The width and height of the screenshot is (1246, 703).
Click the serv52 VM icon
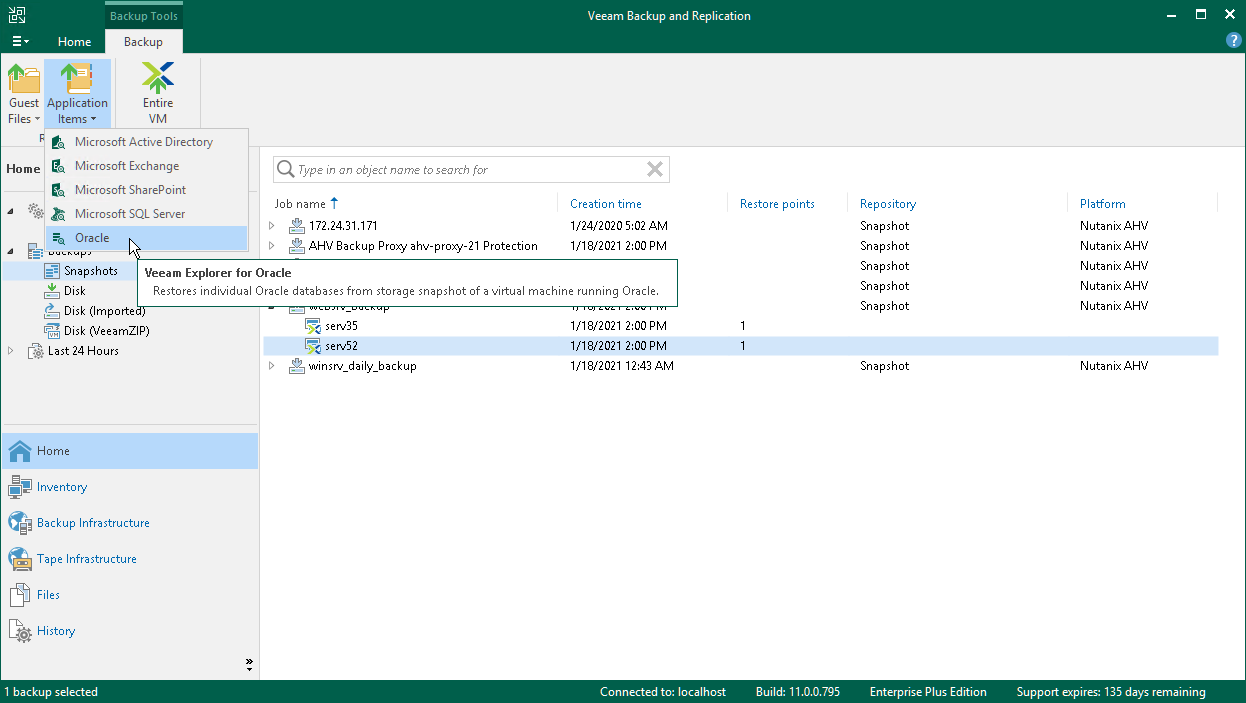pyautogui.click(x=314, y=346)
